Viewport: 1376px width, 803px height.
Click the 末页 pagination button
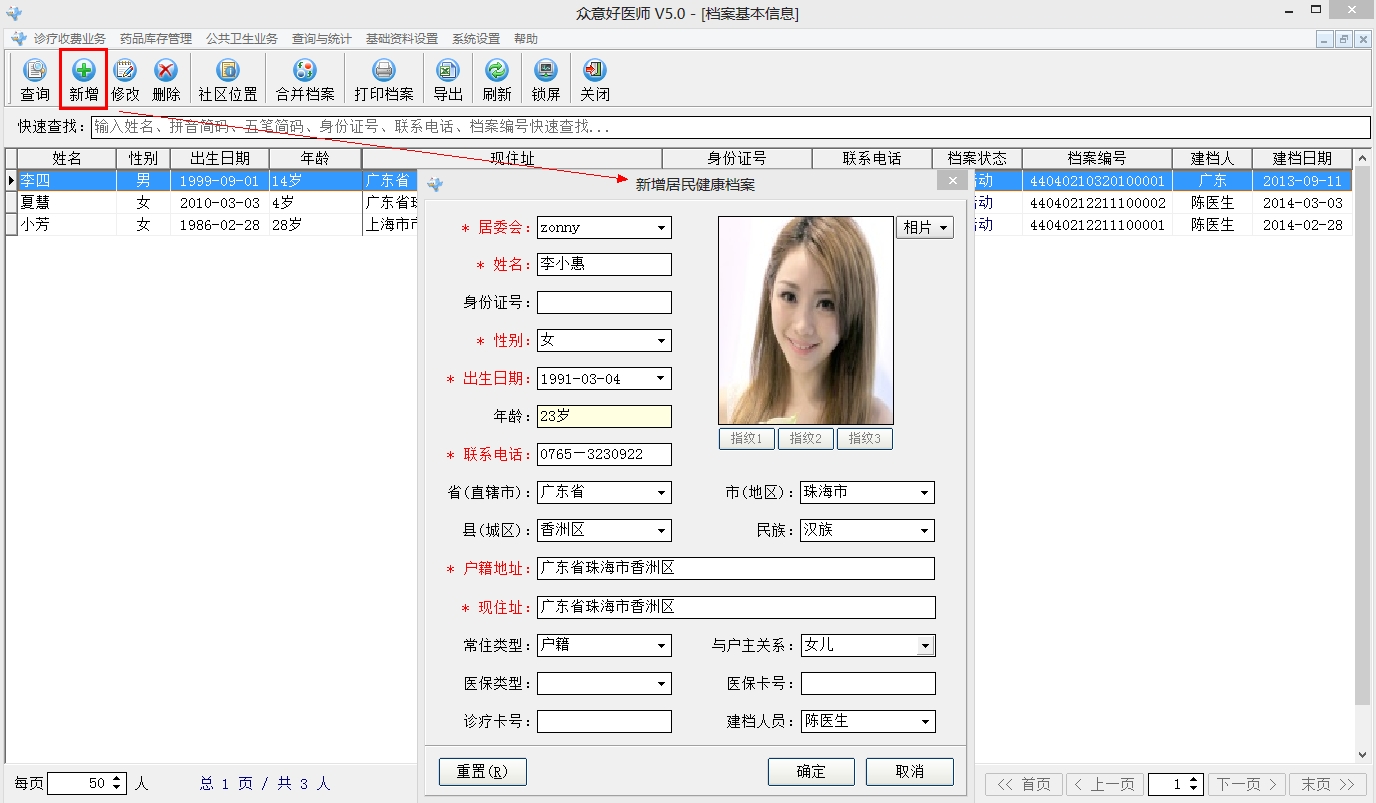coord(1328,785)
